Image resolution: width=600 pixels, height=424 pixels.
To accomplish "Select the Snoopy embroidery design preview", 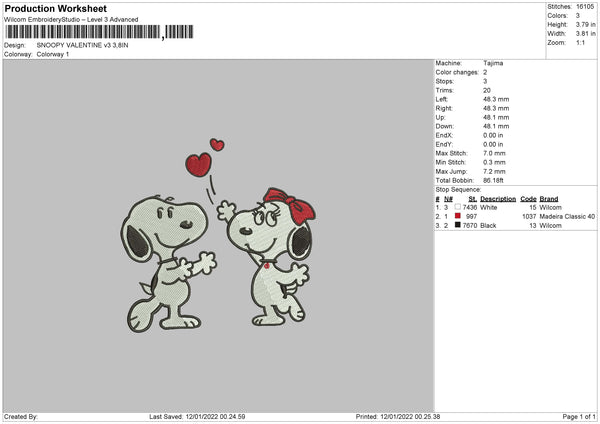I will (218, 235).
